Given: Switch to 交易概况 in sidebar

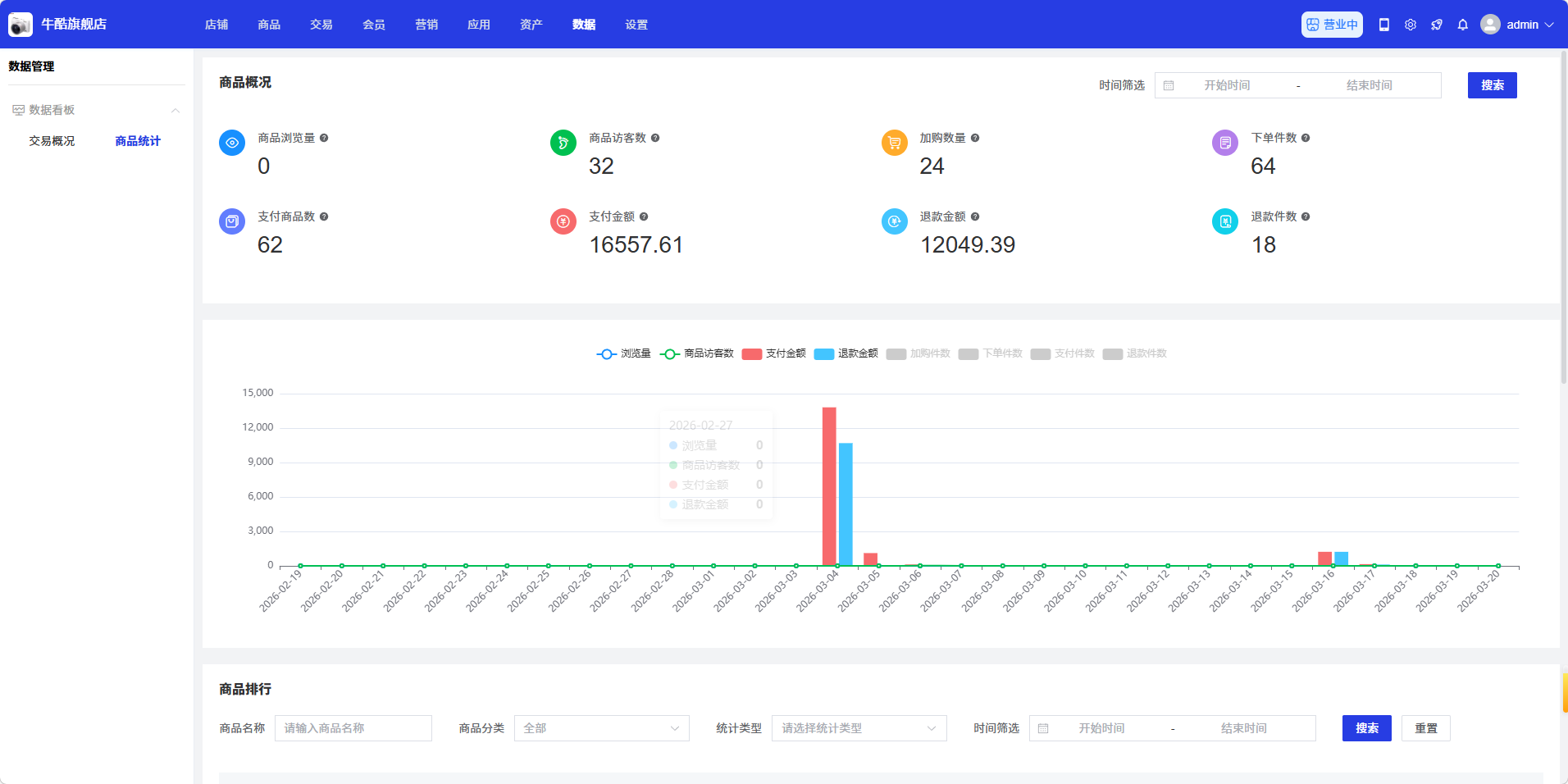Looking at the screenshot, I should (x=52, y=141).
